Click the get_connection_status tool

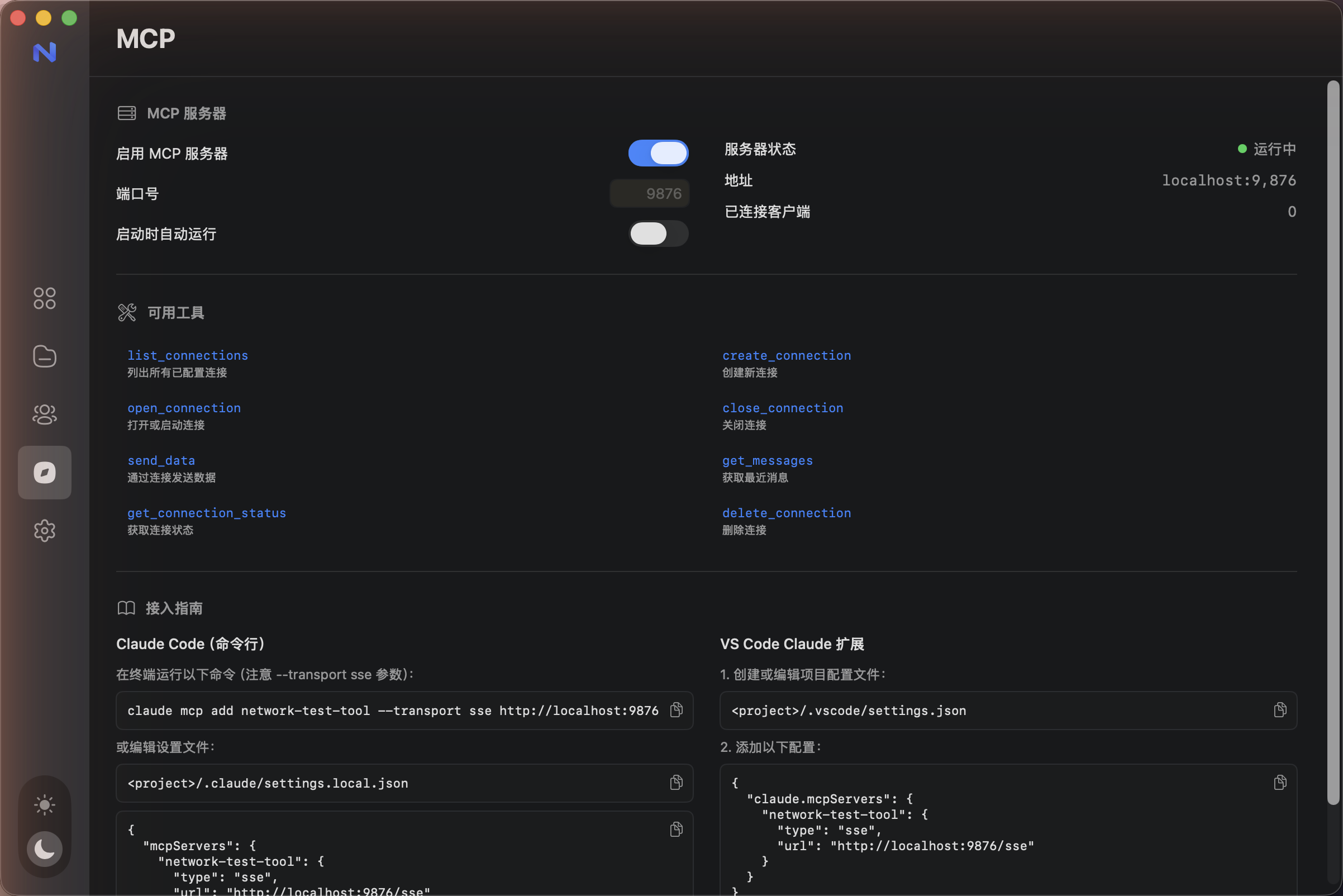[x=207, y=513]
